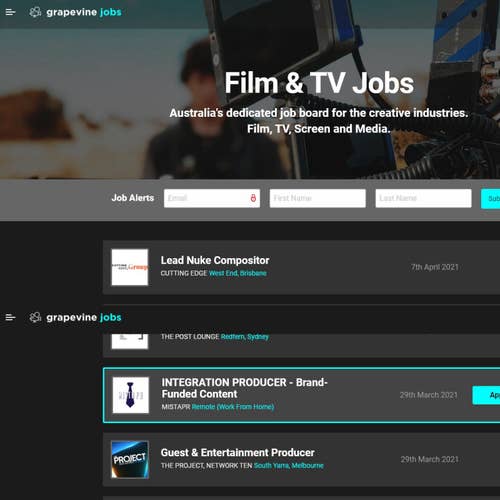Viewport: 500px width, 500px height.
Task: Focus the Last Name input field
Action: pyautogui.click(x=423, y=198)
